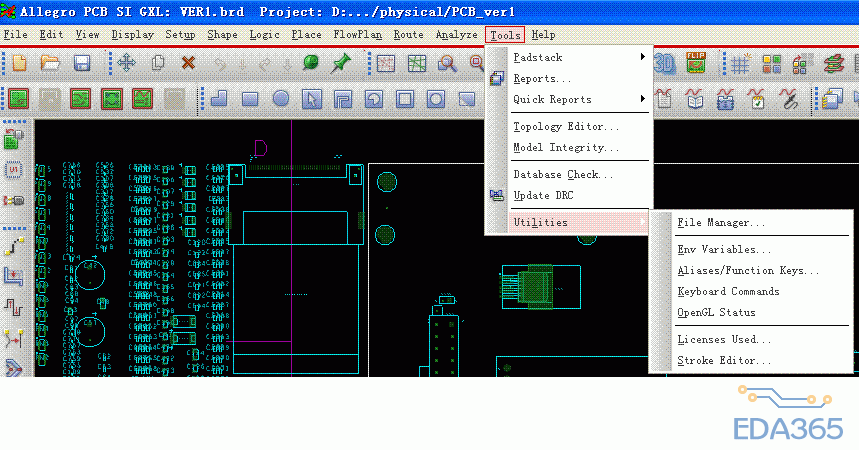Image resolution: width=859 pixels, height=450 pixels.
Task: Open the Setup menu
Action: [180, 35]
